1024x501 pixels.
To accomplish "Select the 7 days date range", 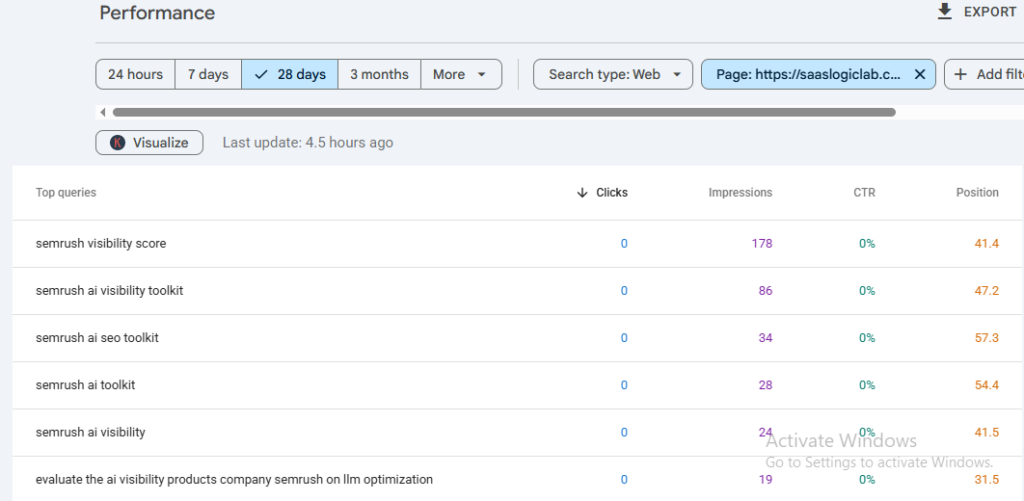I will (x=208, y=74).
